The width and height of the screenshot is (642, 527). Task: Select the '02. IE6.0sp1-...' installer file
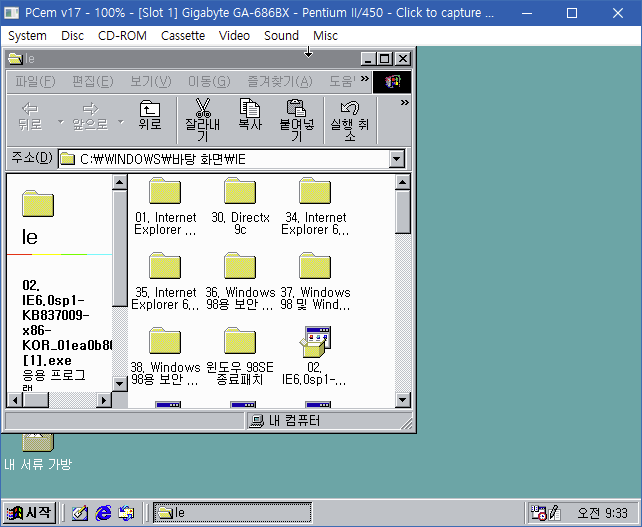tap(315, 357)
